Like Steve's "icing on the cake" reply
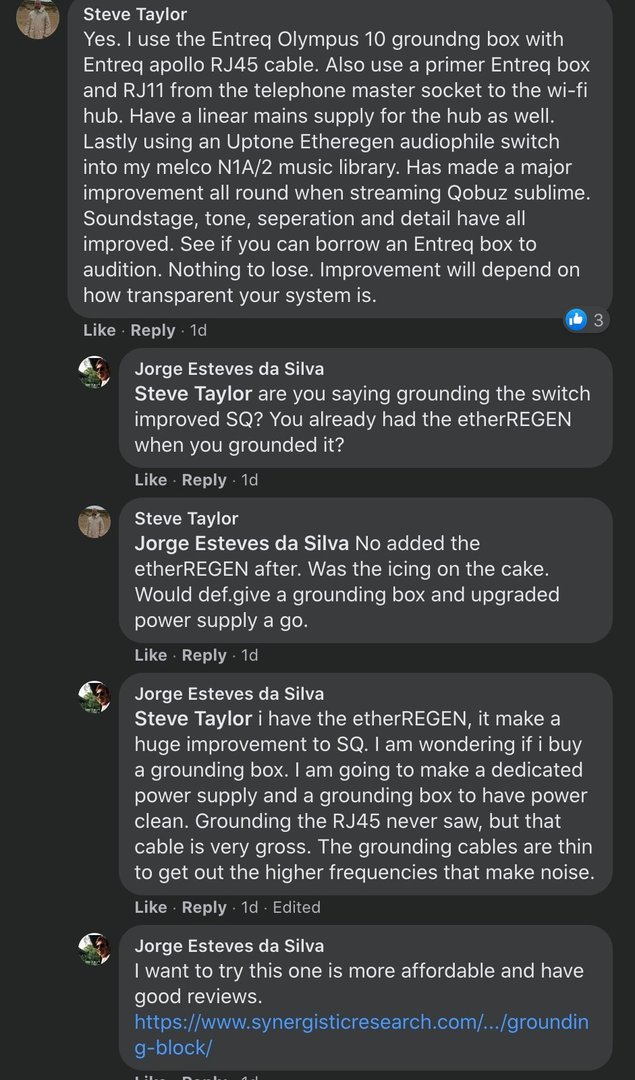 point(151,655)
